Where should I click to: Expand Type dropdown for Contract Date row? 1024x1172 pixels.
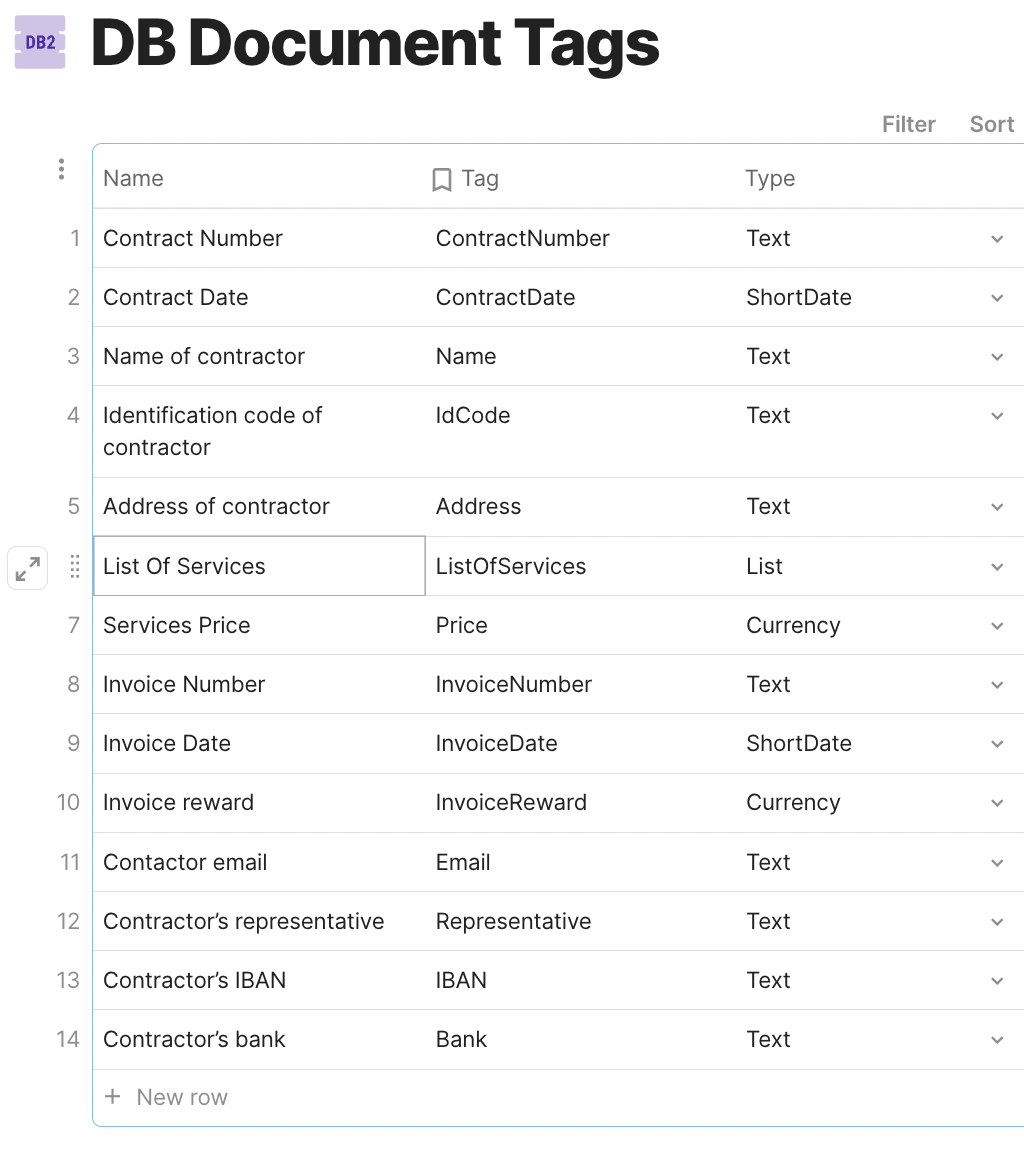997,298
